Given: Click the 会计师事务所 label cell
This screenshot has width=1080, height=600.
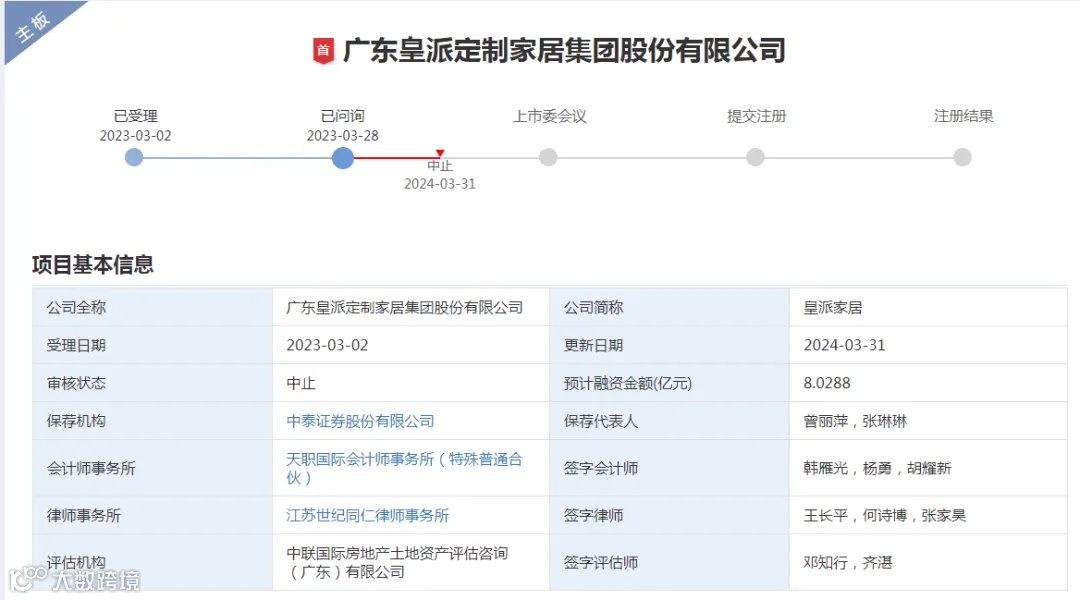Looking at the screenshot, I should click(152, 468).
